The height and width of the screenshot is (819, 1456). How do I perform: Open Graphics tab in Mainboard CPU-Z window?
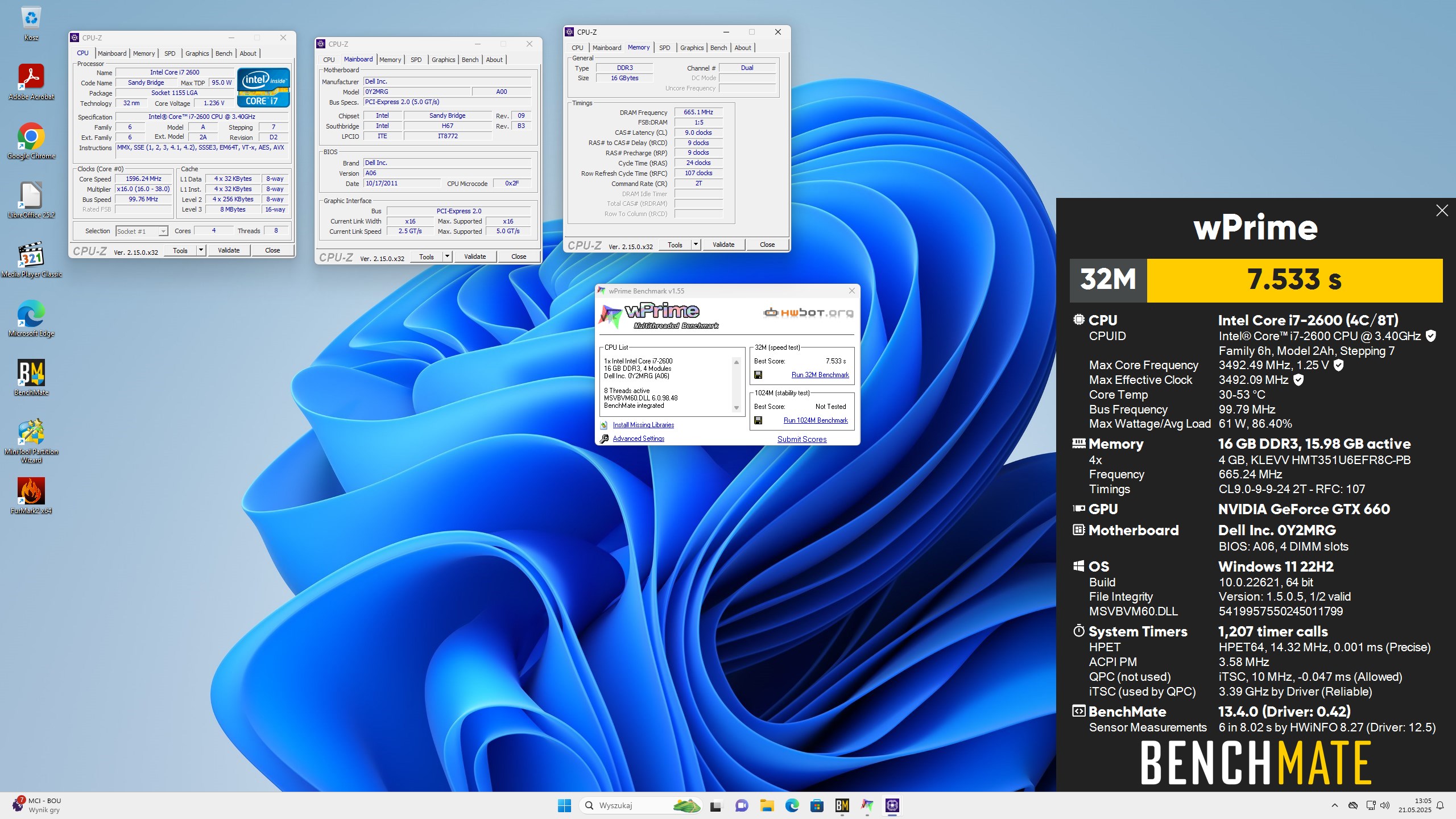443,60
